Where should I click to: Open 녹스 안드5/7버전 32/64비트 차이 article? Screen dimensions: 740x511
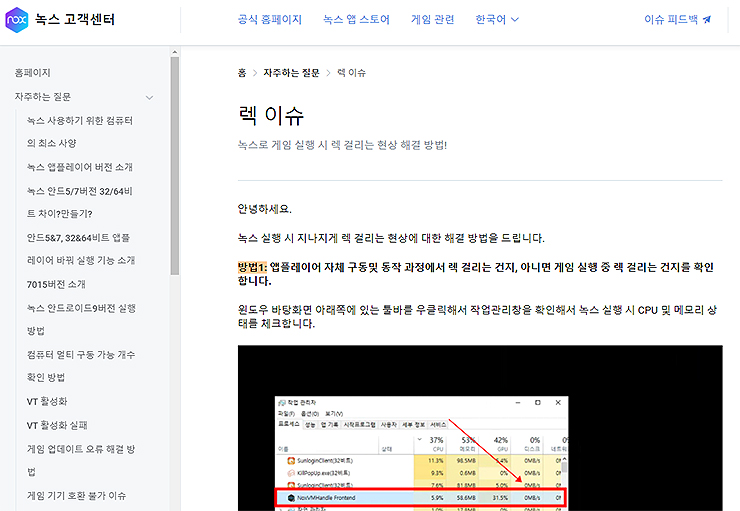[x=80, y=202]
